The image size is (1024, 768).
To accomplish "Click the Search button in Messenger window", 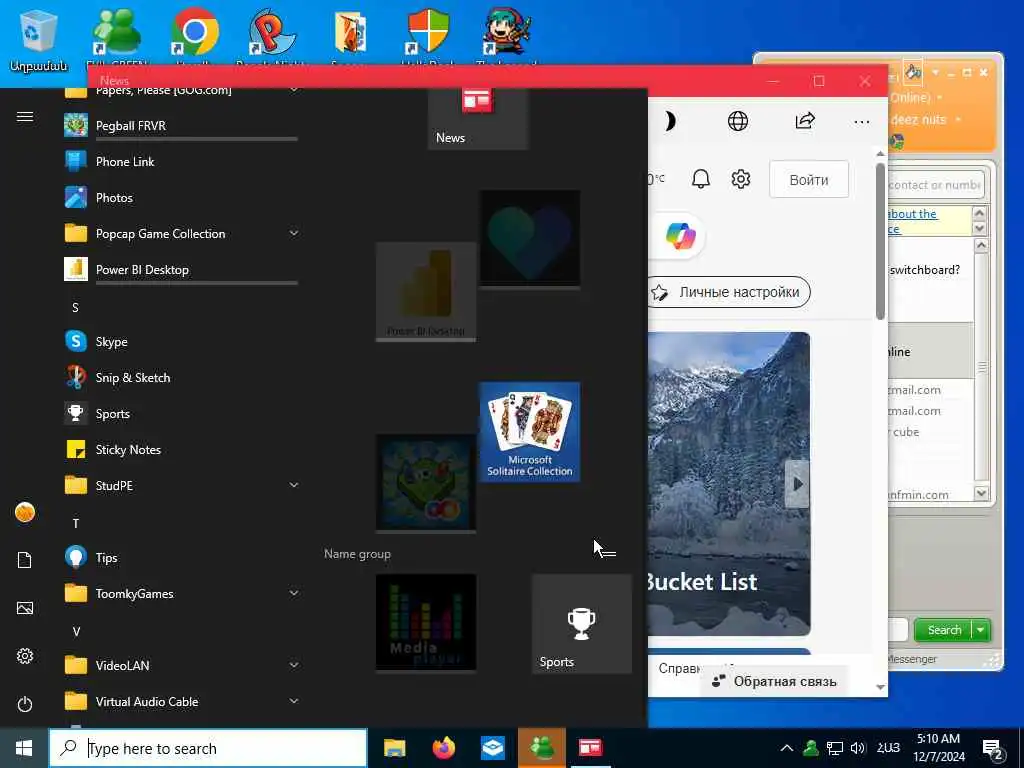I will click(944, 630).
